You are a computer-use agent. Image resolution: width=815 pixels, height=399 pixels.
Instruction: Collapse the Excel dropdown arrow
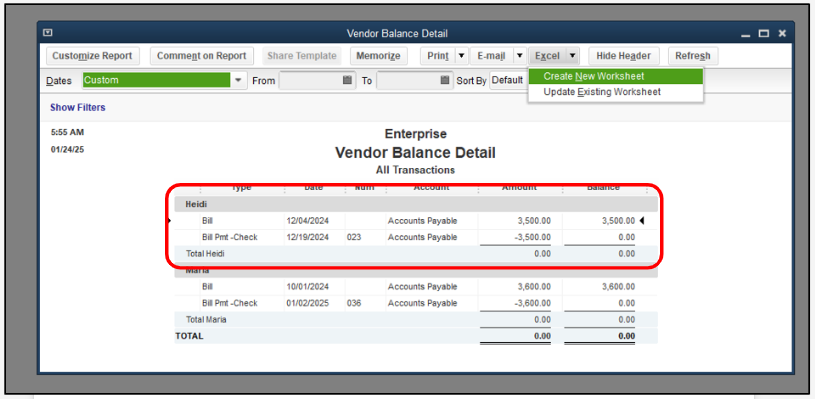coord(572,56)
